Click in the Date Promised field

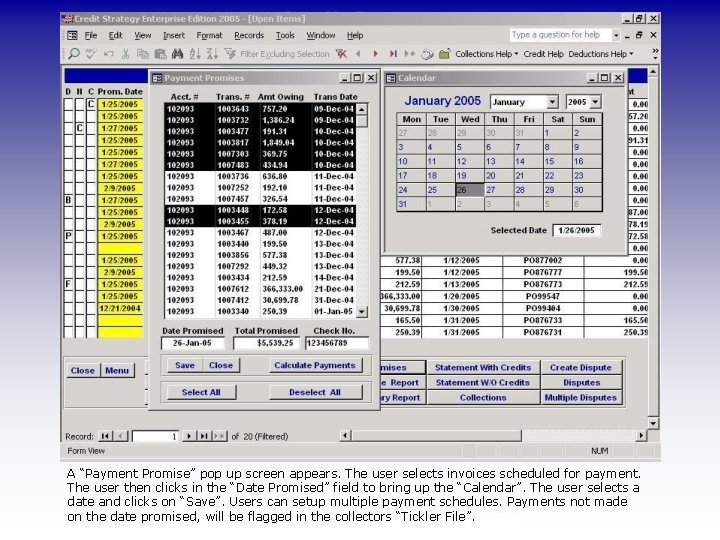[x=192, y=343]
